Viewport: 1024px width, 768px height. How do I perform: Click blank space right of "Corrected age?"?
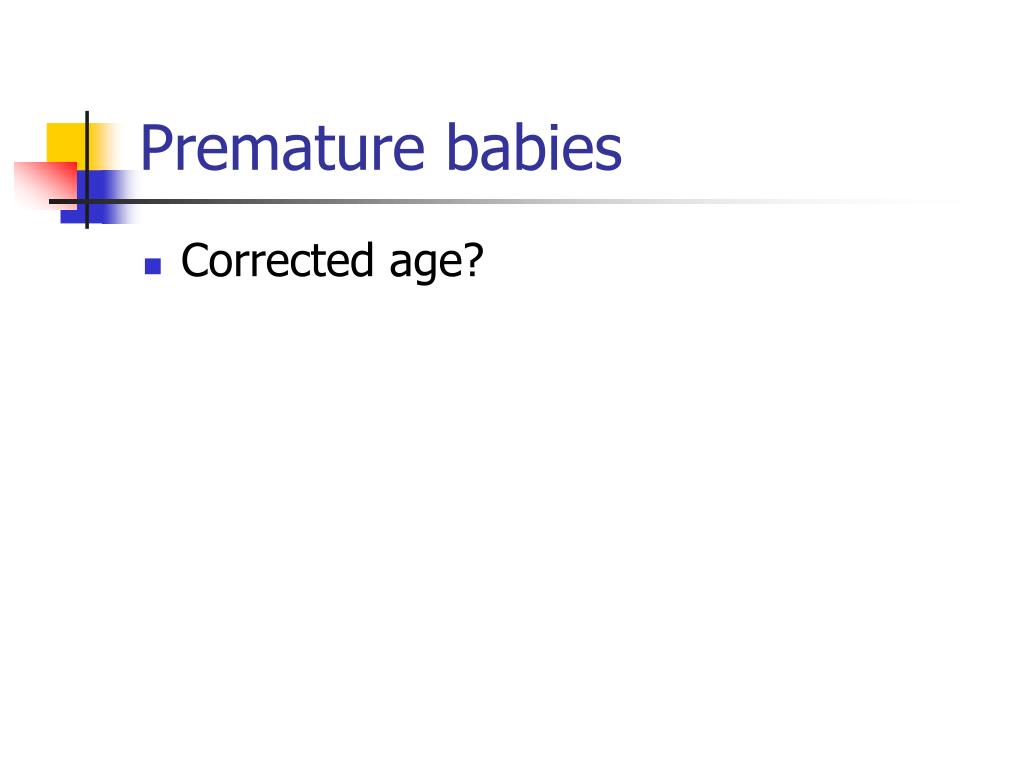[718, 261]
